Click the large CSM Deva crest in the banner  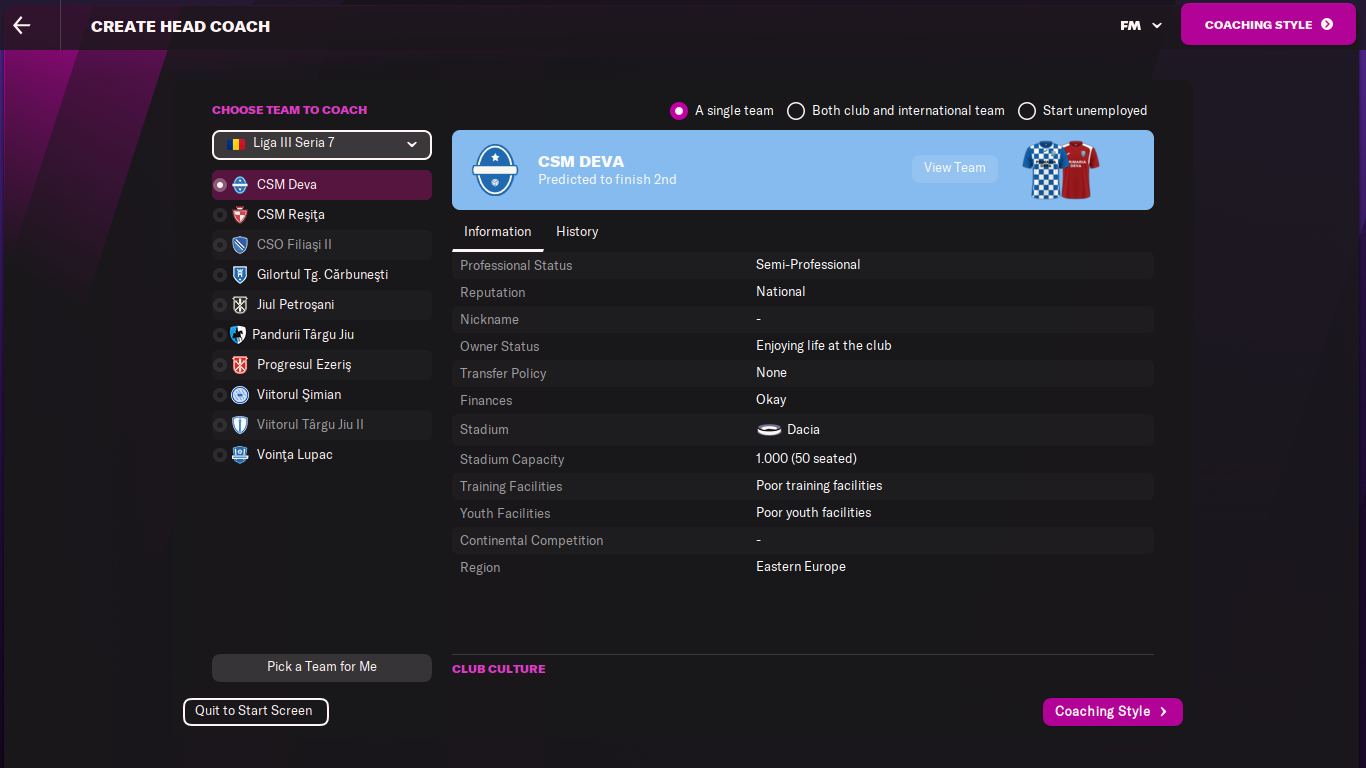click(x=494, y=170)
